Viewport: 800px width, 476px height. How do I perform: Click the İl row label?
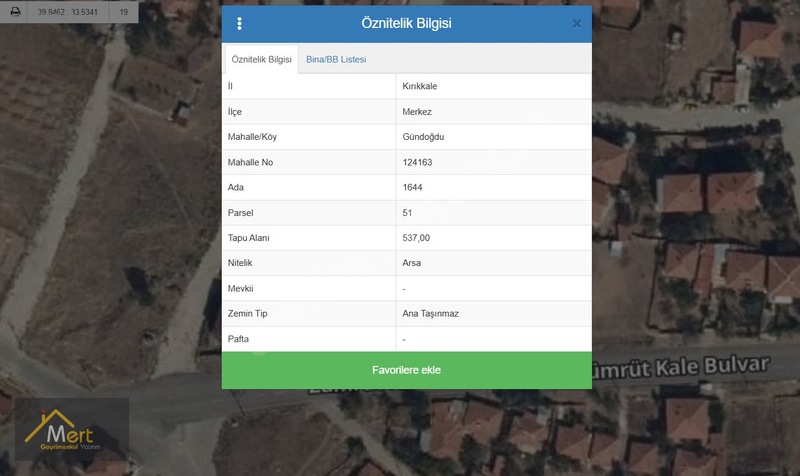(230, 86)
